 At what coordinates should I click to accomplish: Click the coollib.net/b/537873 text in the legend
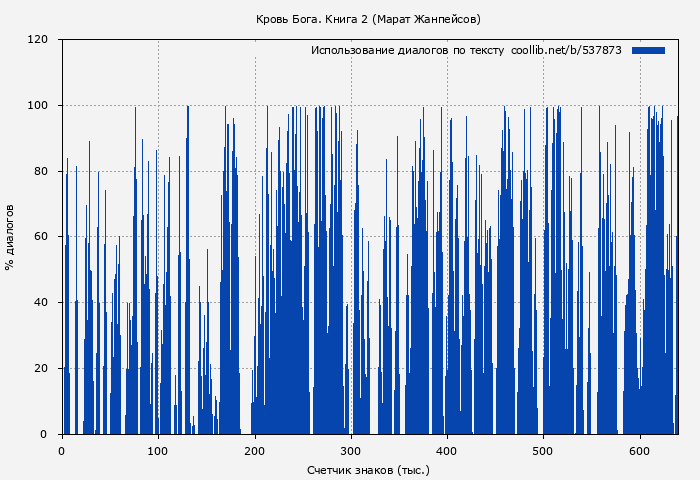pos(566,50)
